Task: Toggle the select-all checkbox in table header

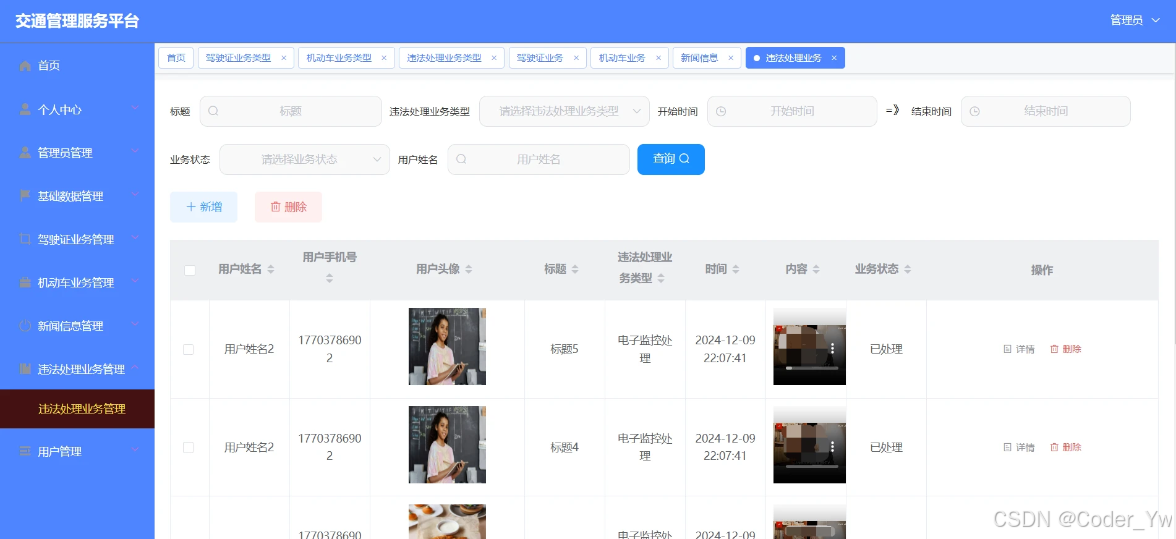Action: [190, 270]
